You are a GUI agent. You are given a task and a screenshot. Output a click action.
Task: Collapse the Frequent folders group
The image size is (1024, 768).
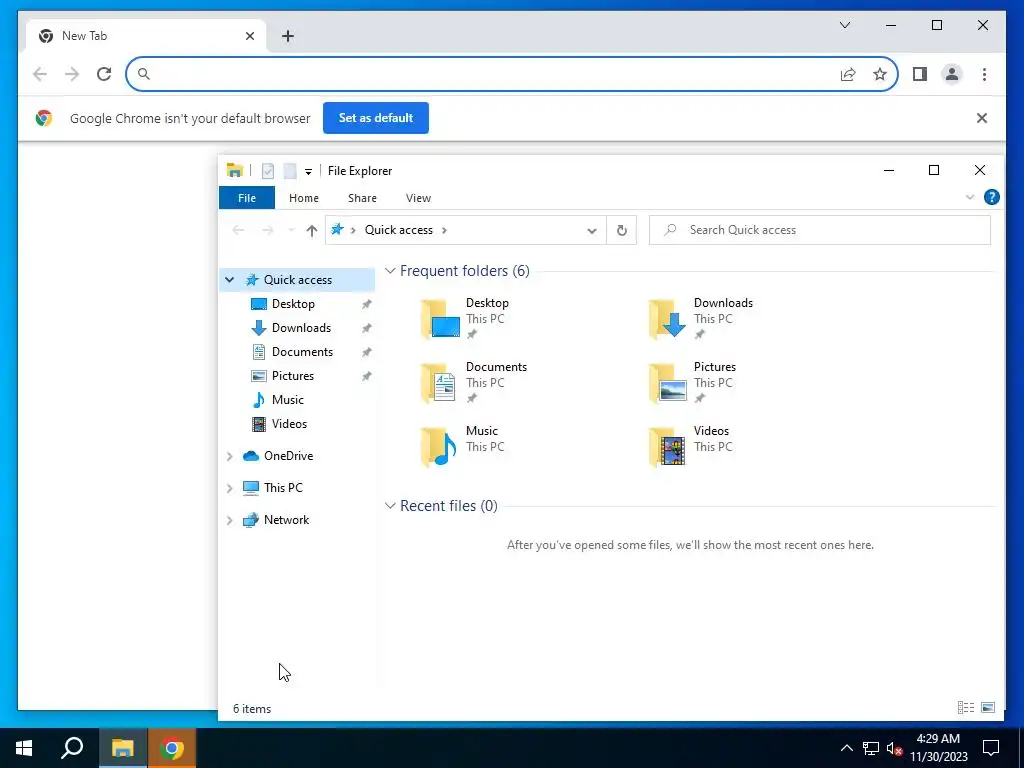tap(390, 270)
